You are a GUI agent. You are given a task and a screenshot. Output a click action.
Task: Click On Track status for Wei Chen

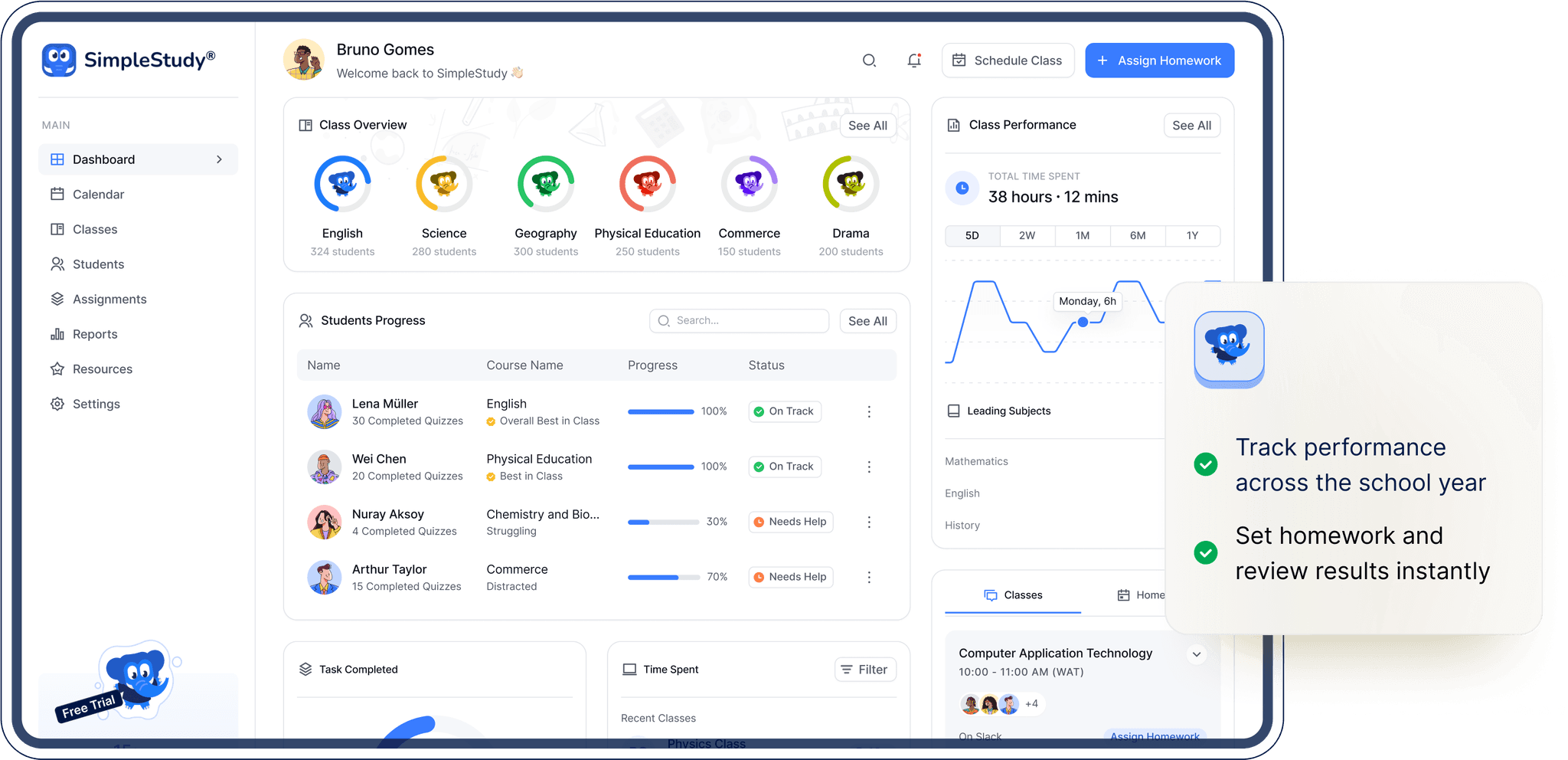[x=785, y=467]
